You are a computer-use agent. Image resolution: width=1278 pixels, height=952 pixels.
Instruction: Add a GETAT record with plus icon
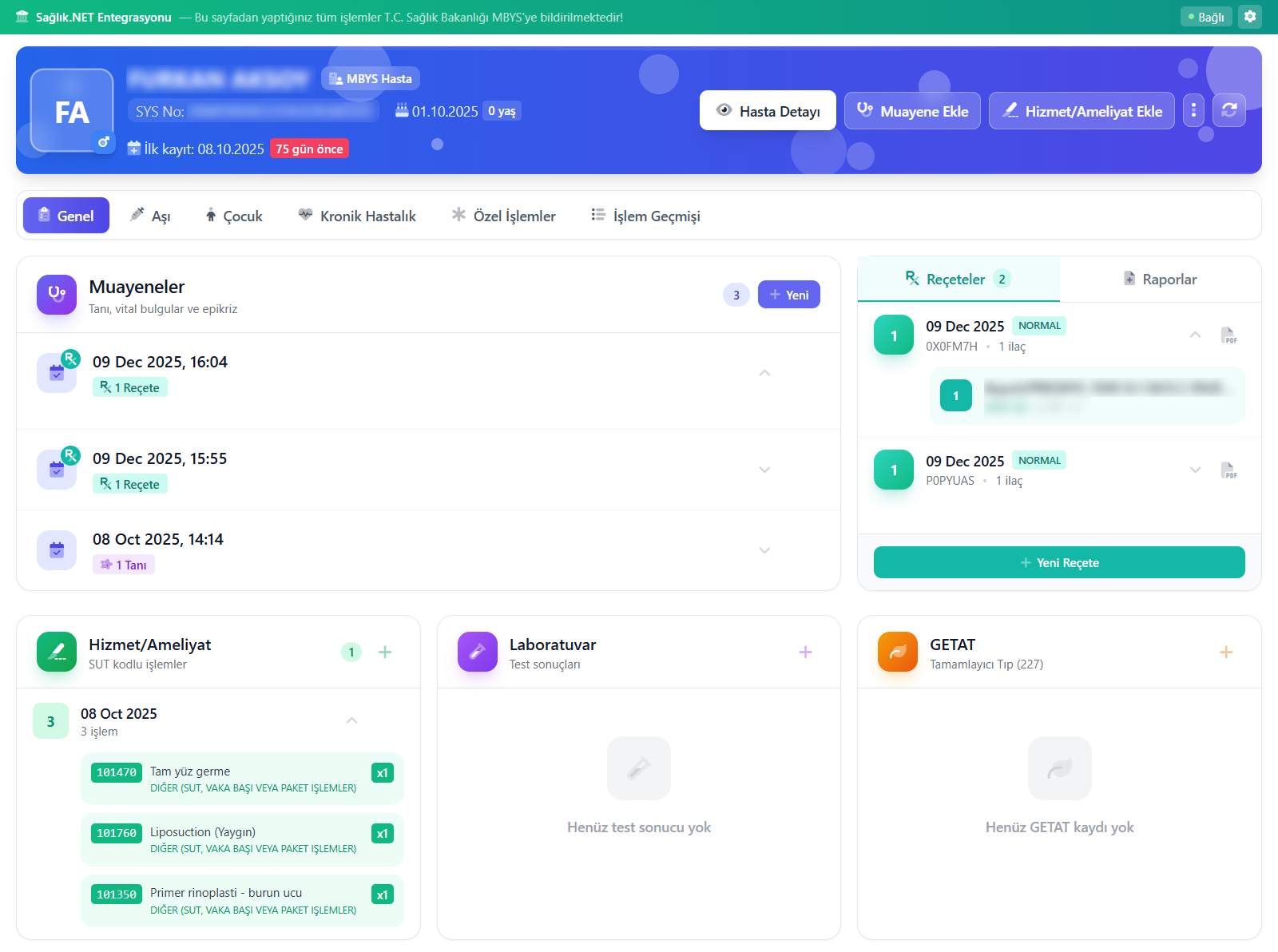1226,653
